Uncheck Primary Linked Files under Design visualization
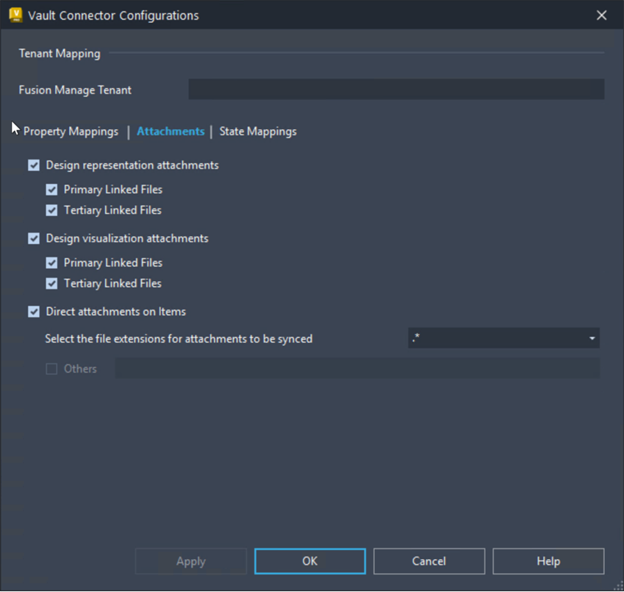The image size is (624, 592). 52,263
